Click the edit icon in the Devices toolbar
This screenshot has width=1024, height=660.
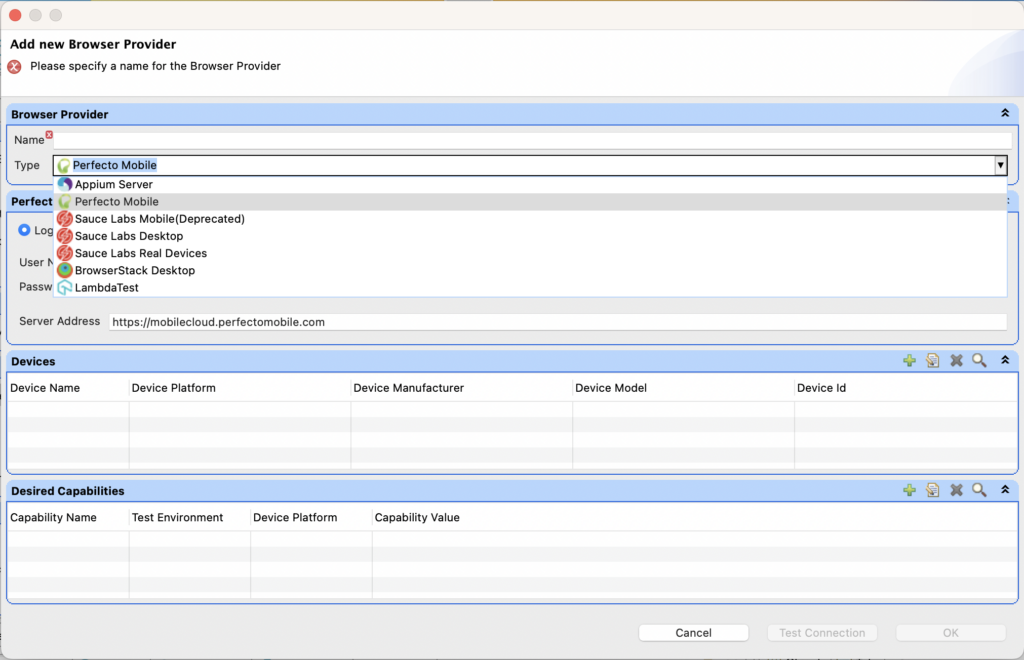pos(933,360)
